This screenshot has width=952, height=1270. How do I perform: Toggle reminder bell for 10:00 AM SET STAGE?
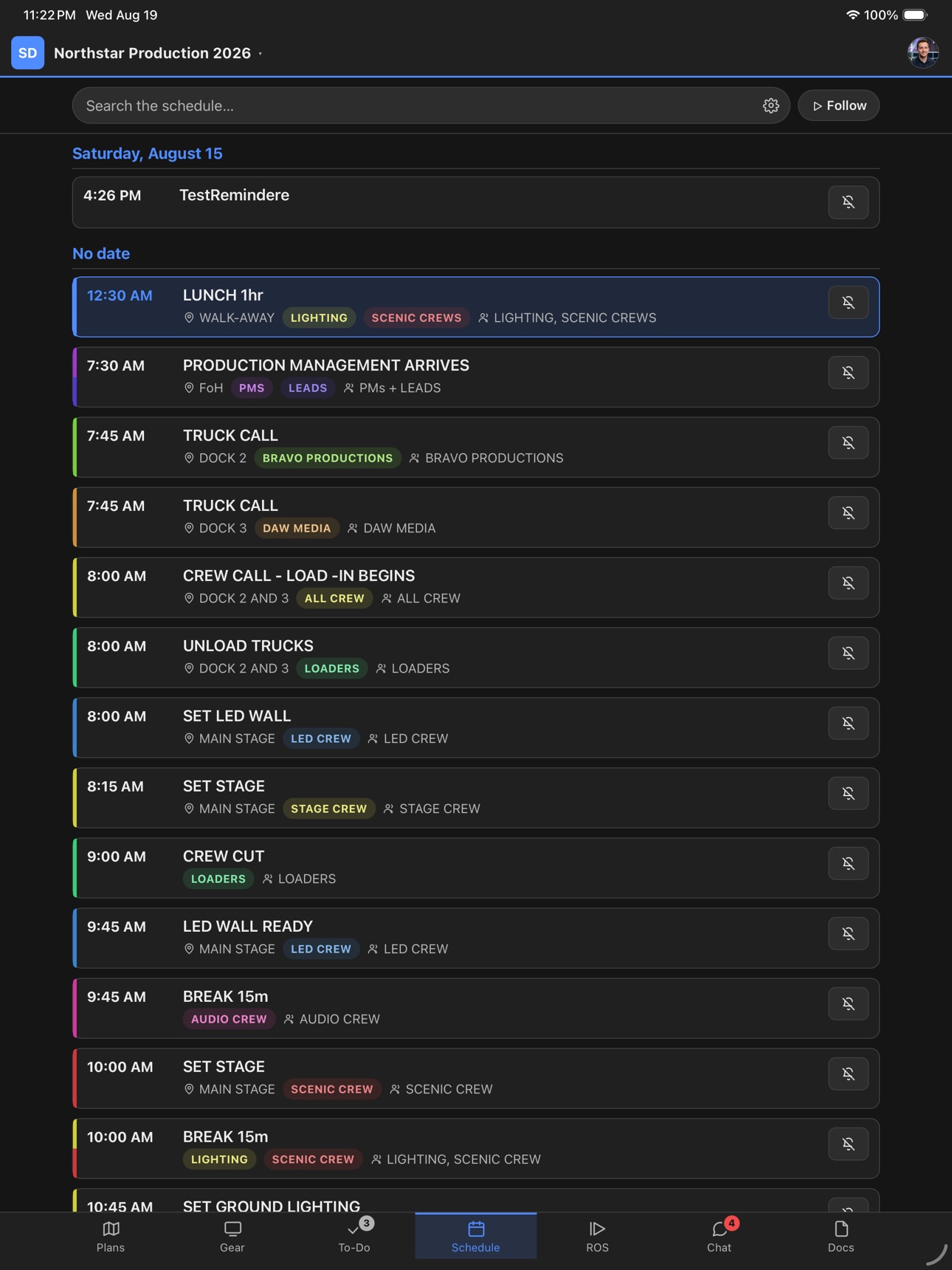pyautogui.click(x=848, y=1074)
